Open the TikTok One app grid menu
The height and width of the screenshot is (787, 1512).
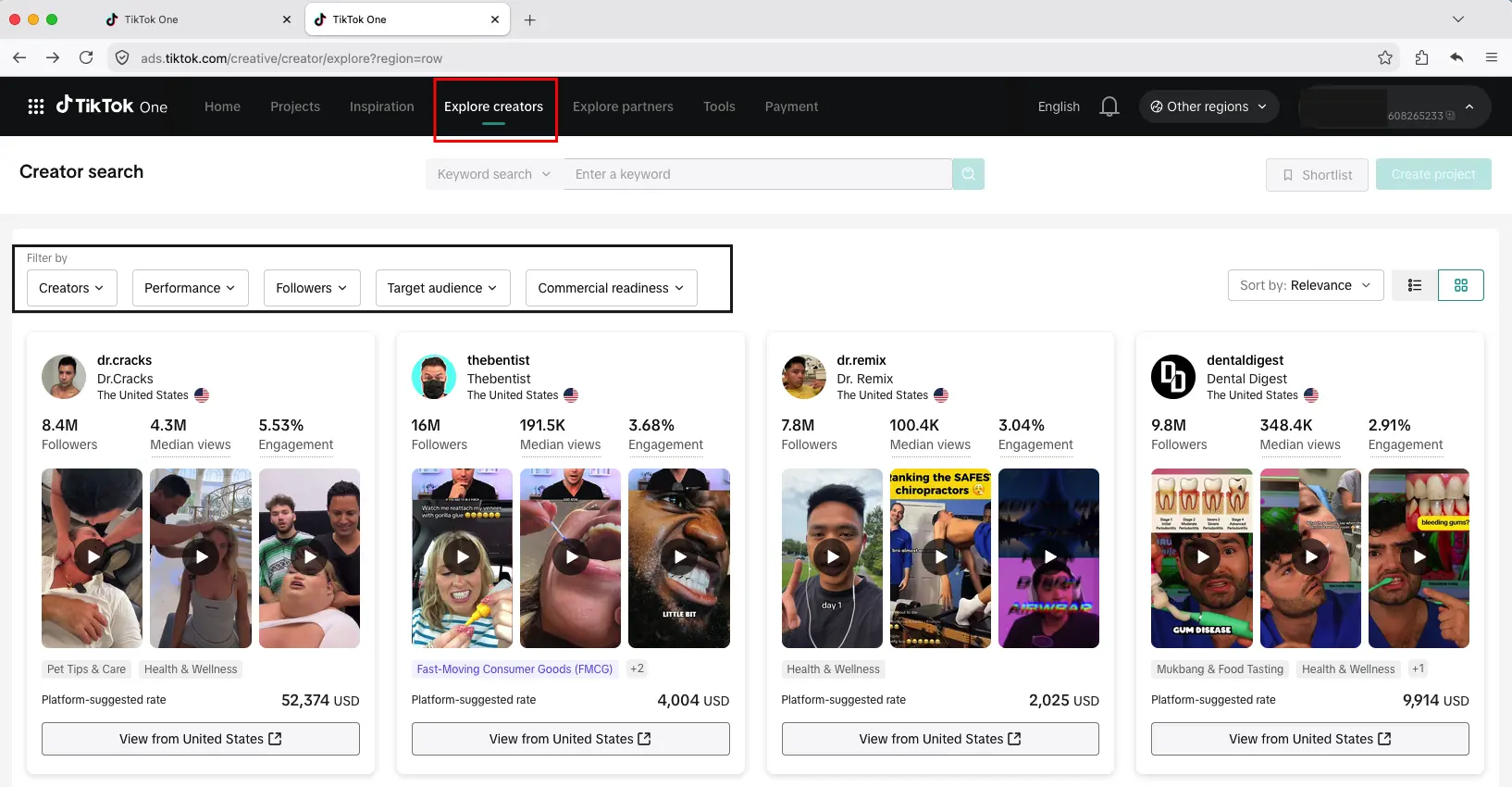tap(36, 106)
